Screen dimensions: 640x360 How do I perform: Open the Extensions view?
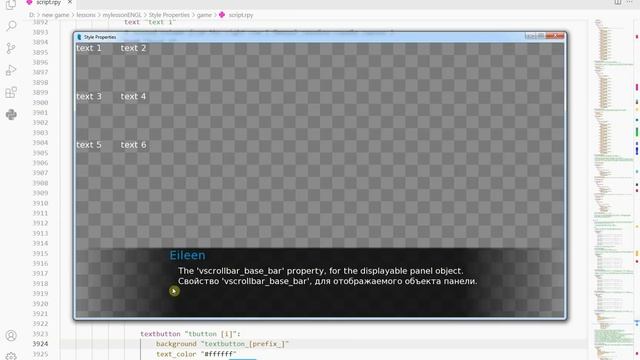click(x=11, y=92)
